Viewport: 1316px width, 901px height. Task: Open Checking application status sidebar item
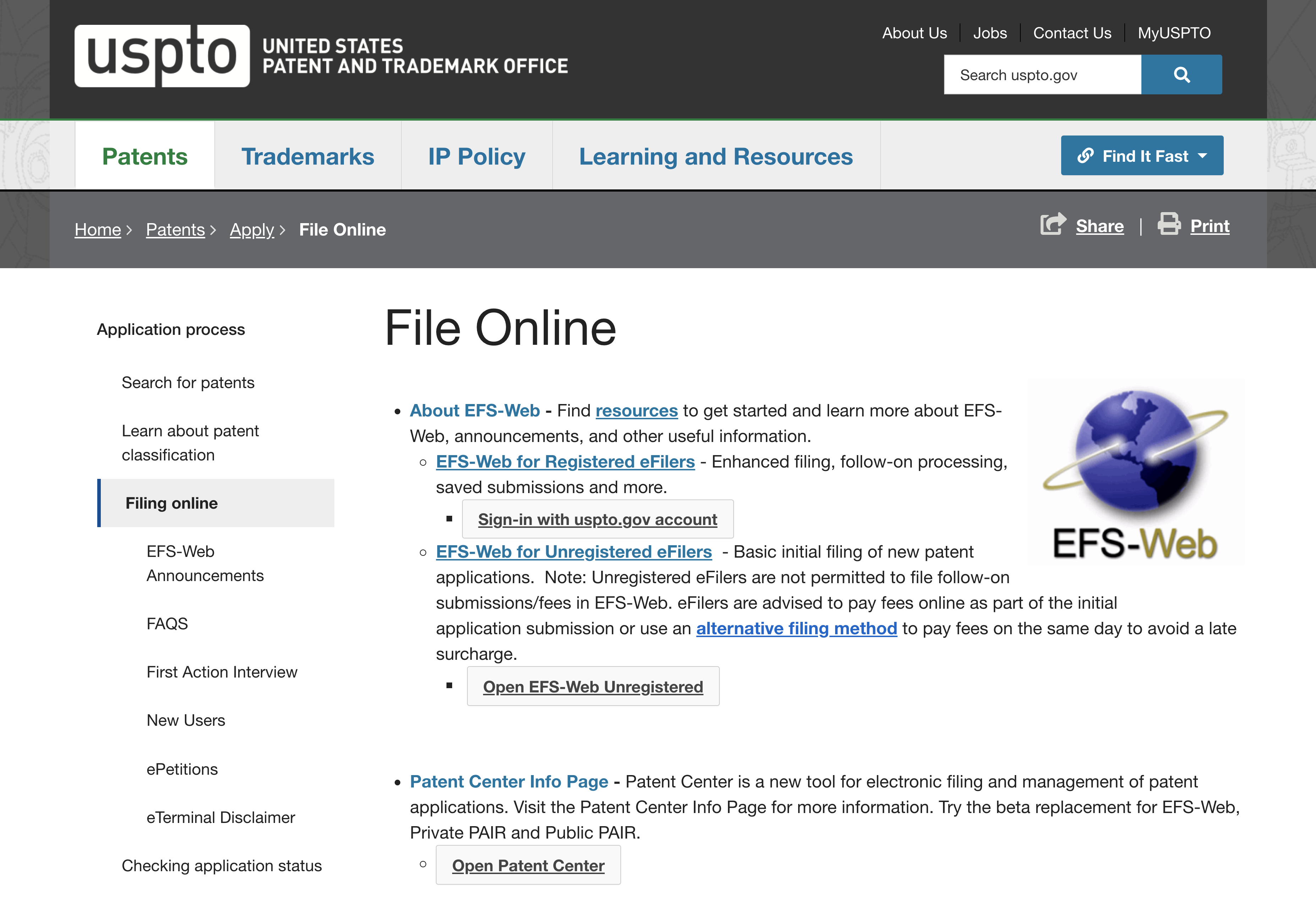[221, 866]
